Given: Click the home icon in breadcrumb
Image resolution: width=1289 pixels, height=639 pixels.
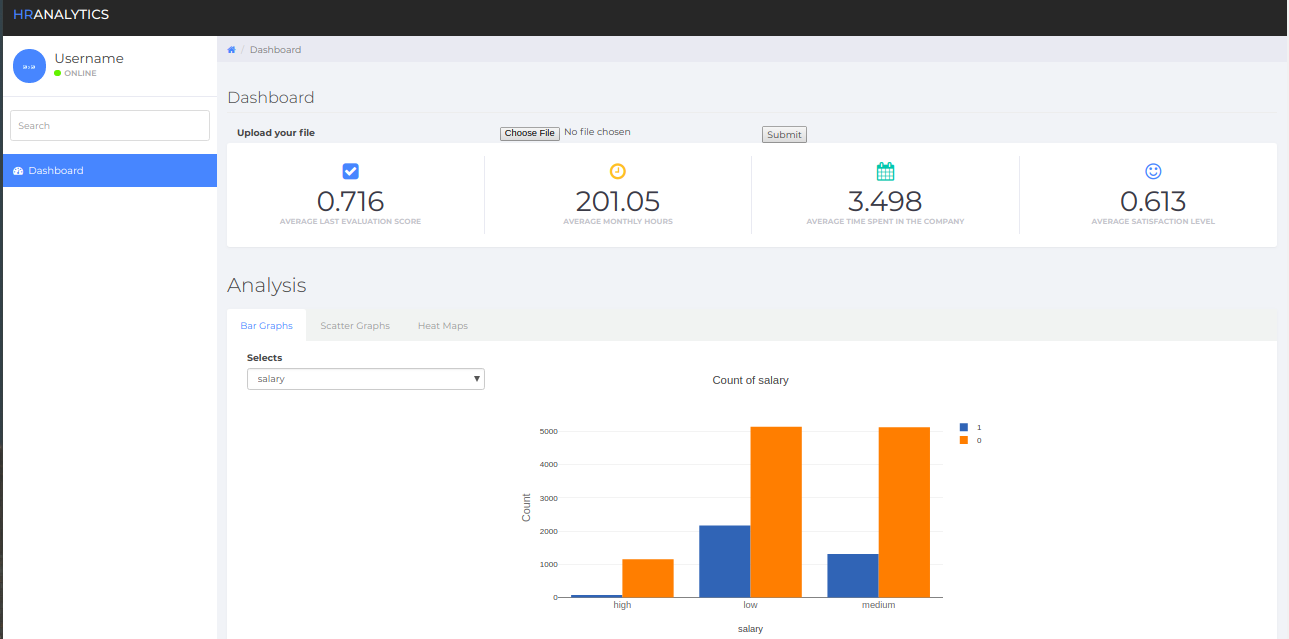Looking at the screenshot, I should point(231,49).
